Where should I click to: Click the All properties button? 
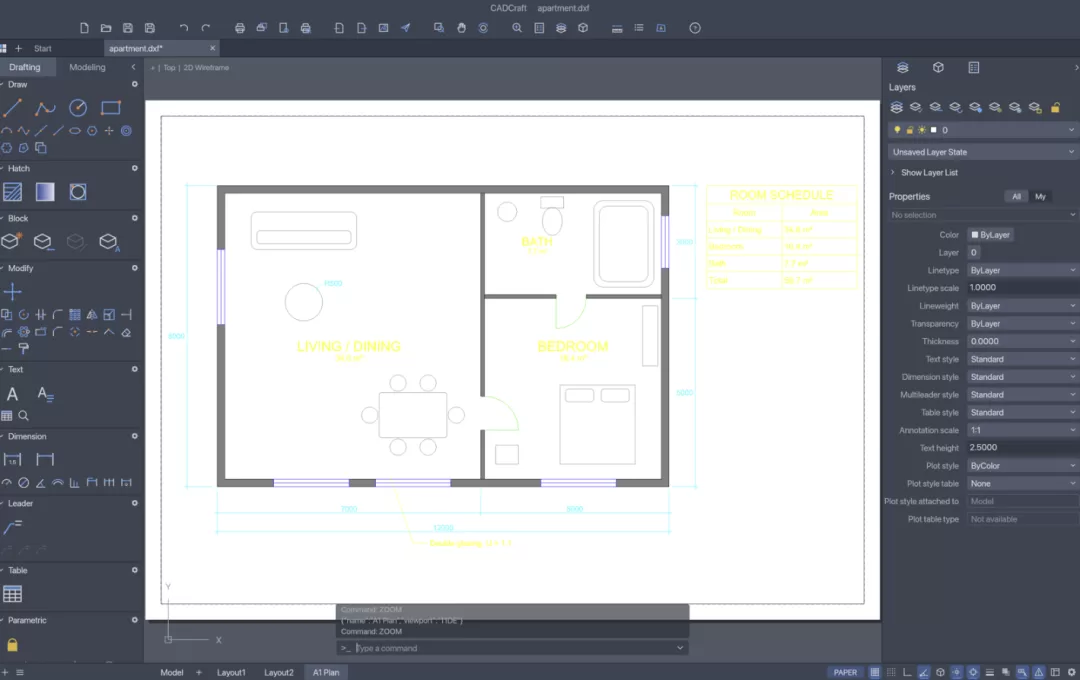(x=1016, y=196)
